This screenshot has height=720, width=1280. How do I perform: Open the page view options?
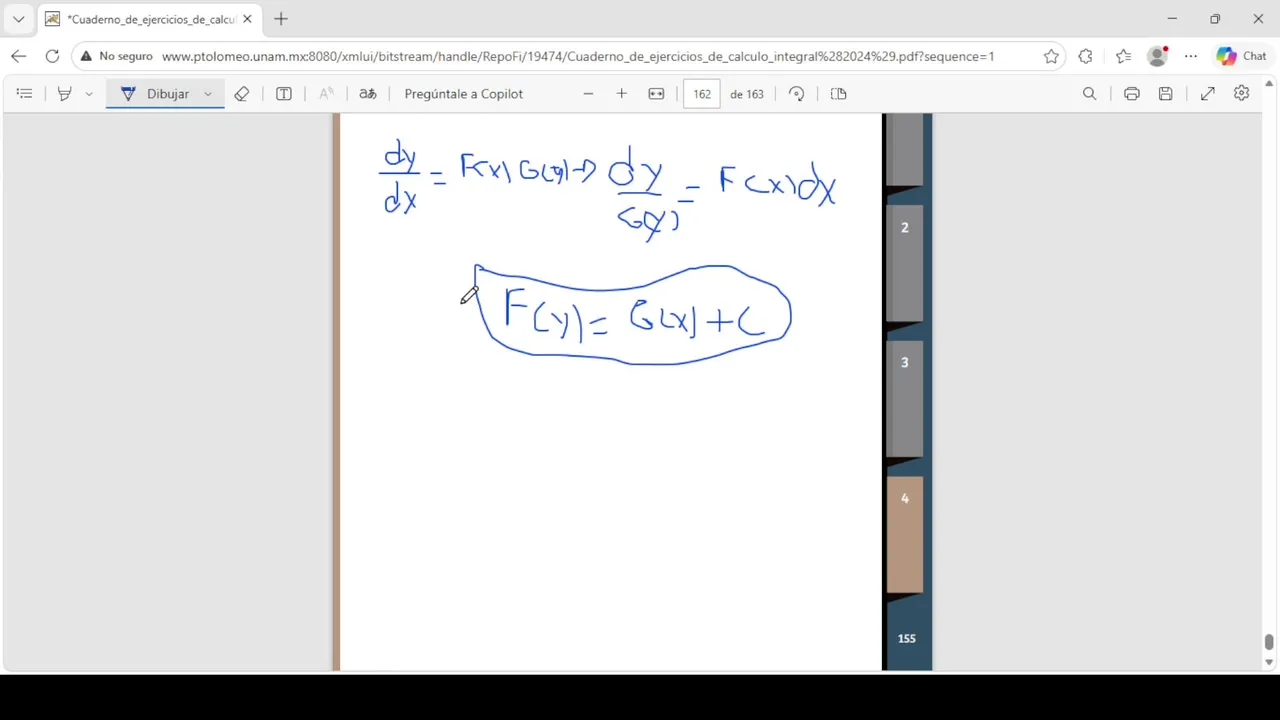click(x=839, y=94)
